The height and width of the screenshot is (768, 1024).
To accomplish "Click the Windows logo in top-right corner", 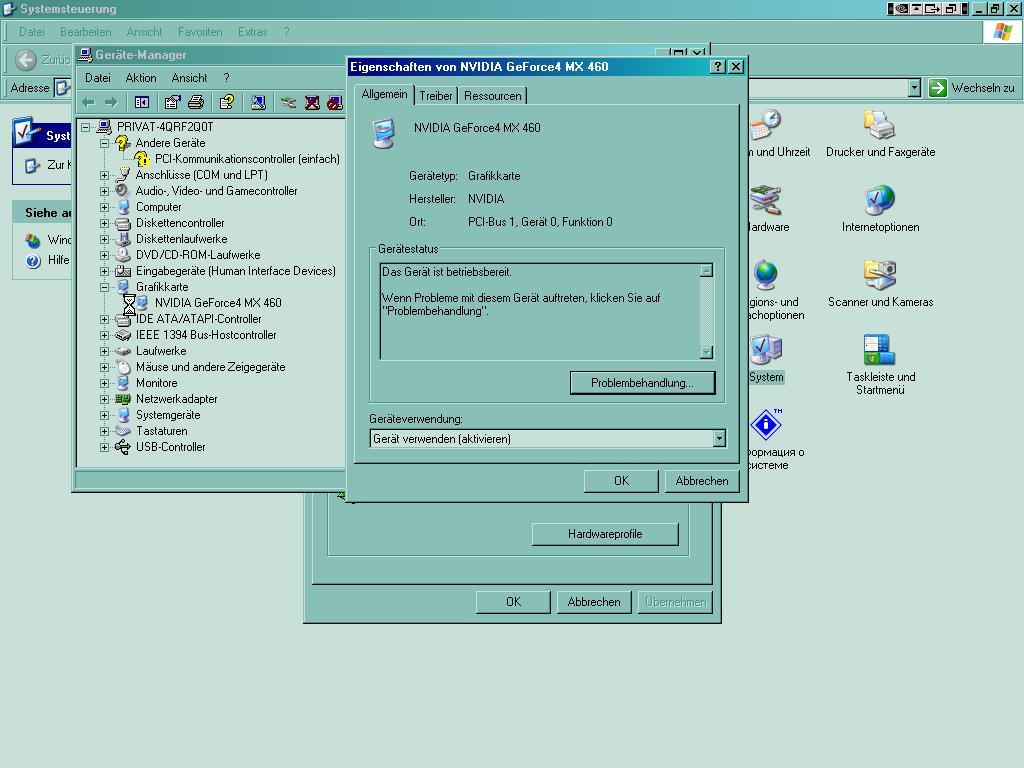I will [1002, 31].
